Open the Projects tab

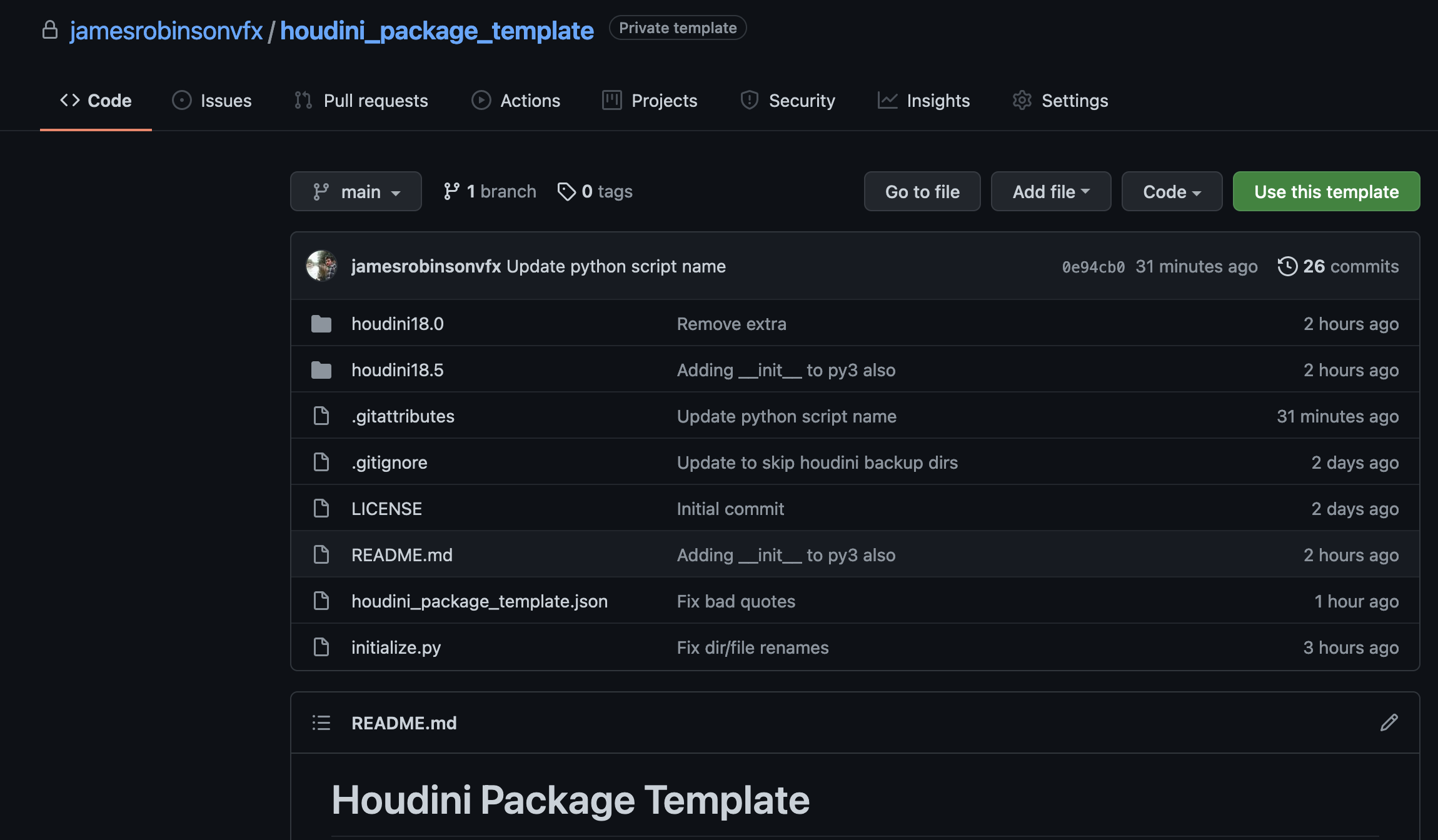tap(650, 100)
